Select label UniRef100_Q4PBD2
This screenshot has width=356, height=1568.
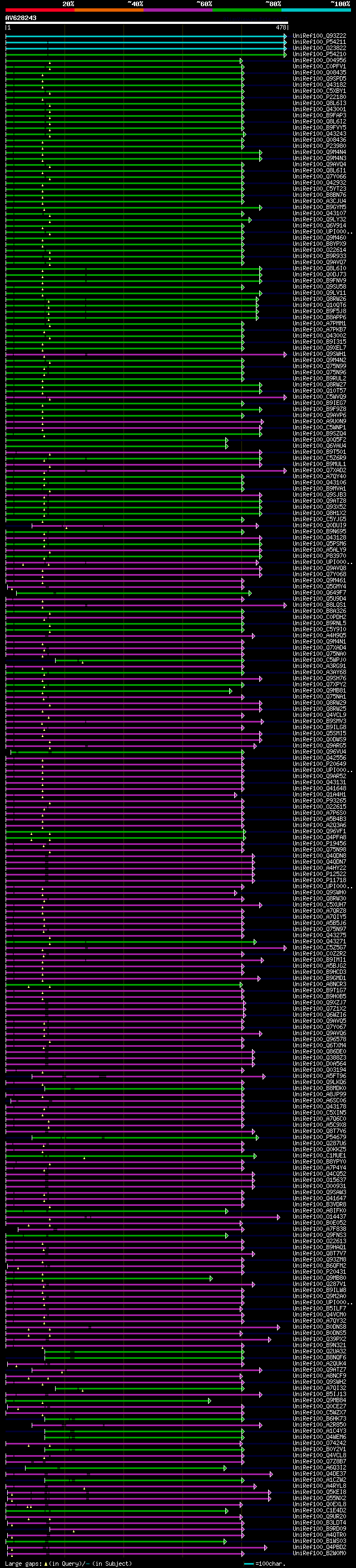[319, 1547]
